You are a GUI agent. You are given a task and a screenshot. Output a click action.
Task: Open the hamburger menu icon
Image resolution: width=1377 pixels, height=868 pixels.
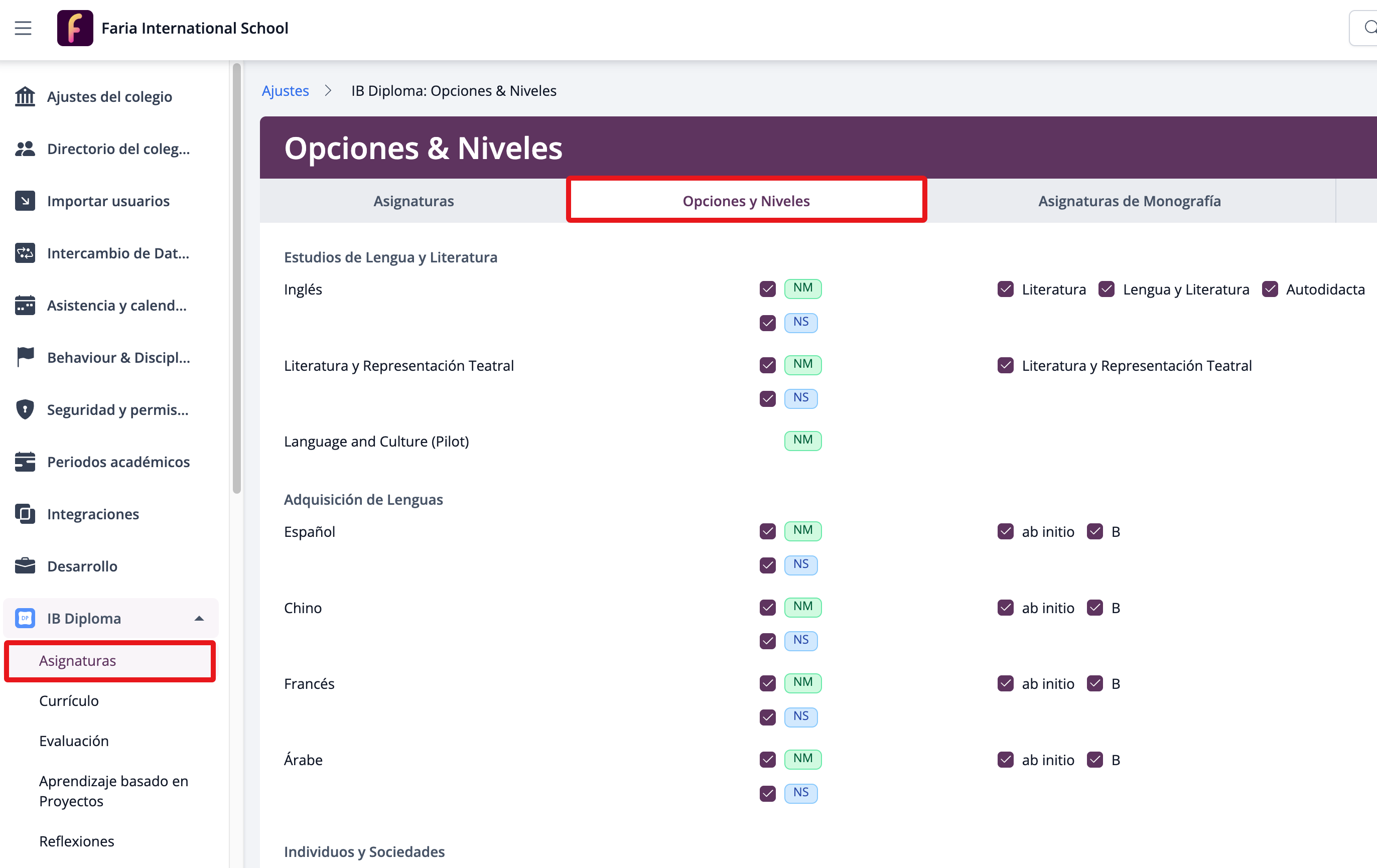[x=23, y=28]
